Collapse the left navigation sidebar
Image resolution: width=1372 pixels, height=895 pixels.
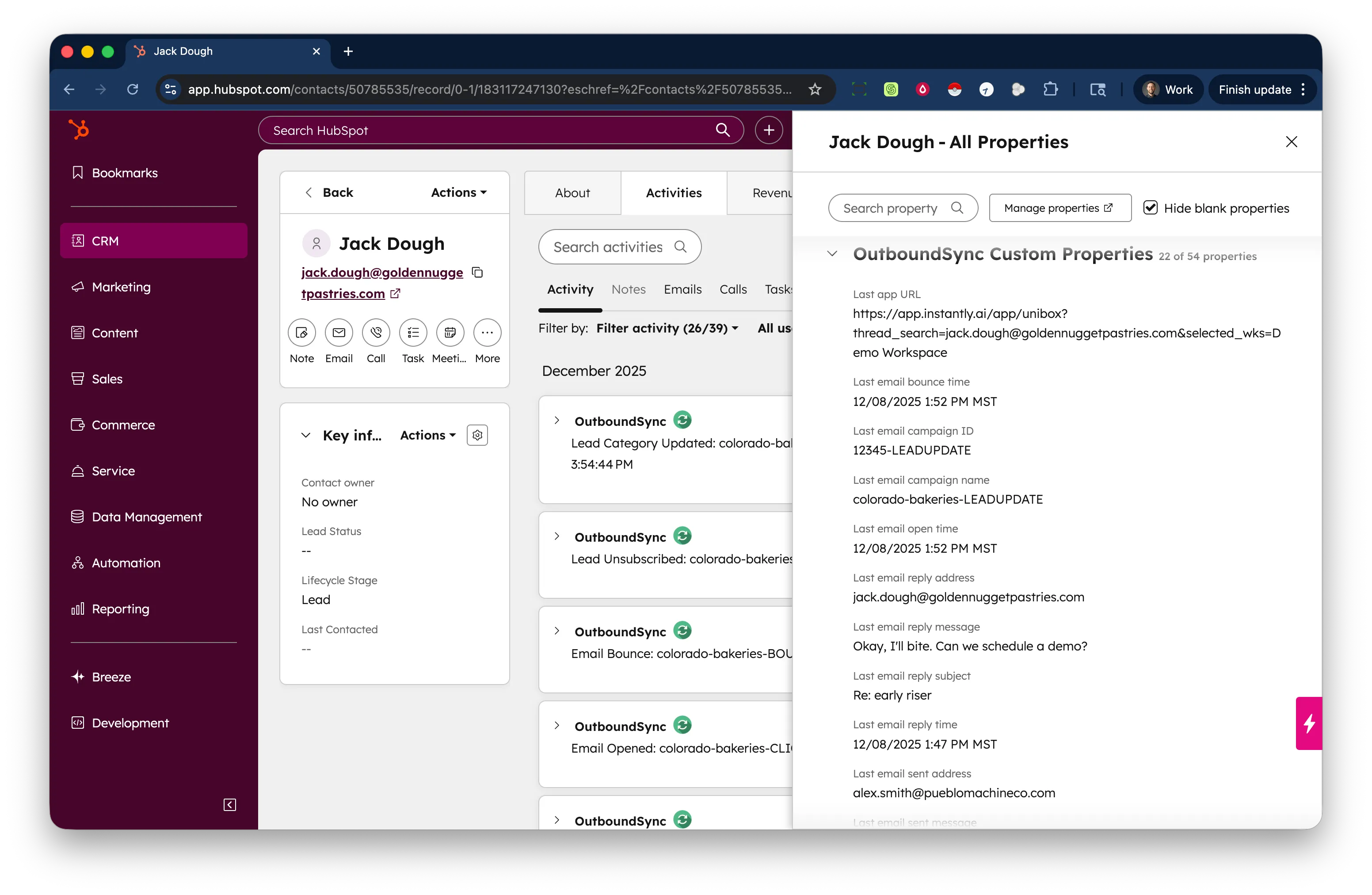229,805
